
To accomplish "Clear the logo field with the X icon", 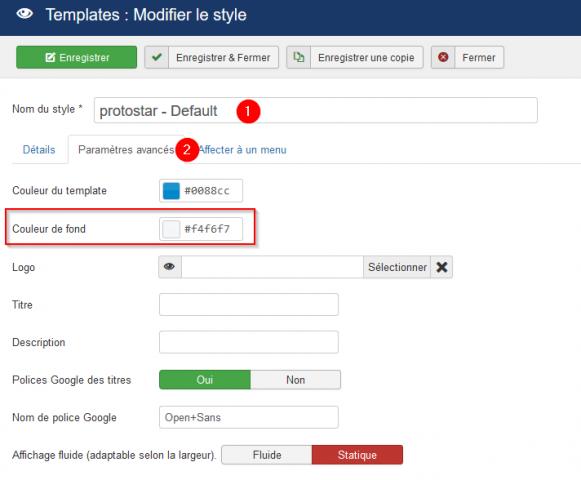I will click(x=442, y=267).
